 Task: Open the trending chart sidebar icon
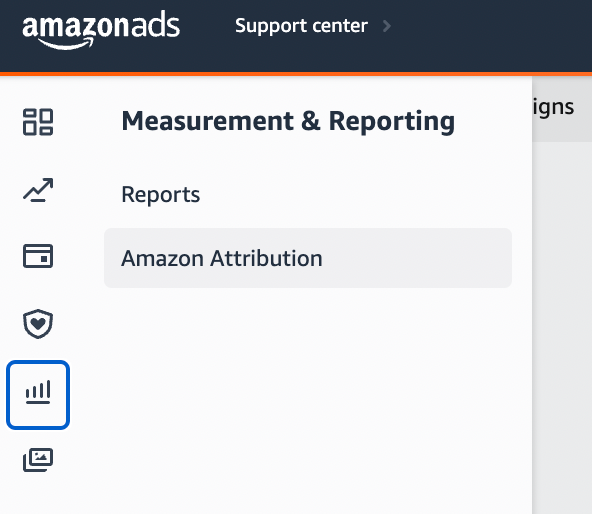pyautogui.click(x=38, y=190)
